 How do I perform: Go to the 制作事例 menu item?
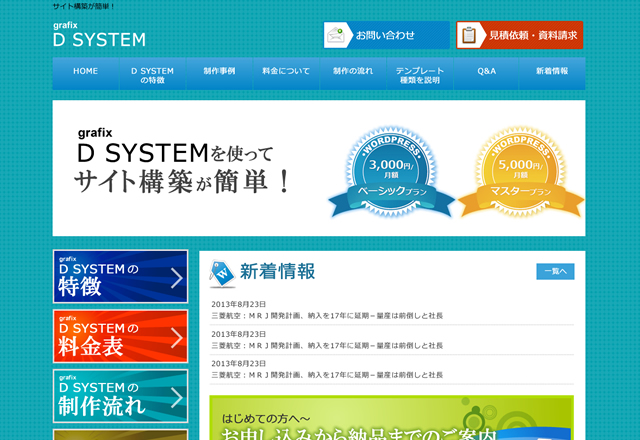tap(220, 73)
